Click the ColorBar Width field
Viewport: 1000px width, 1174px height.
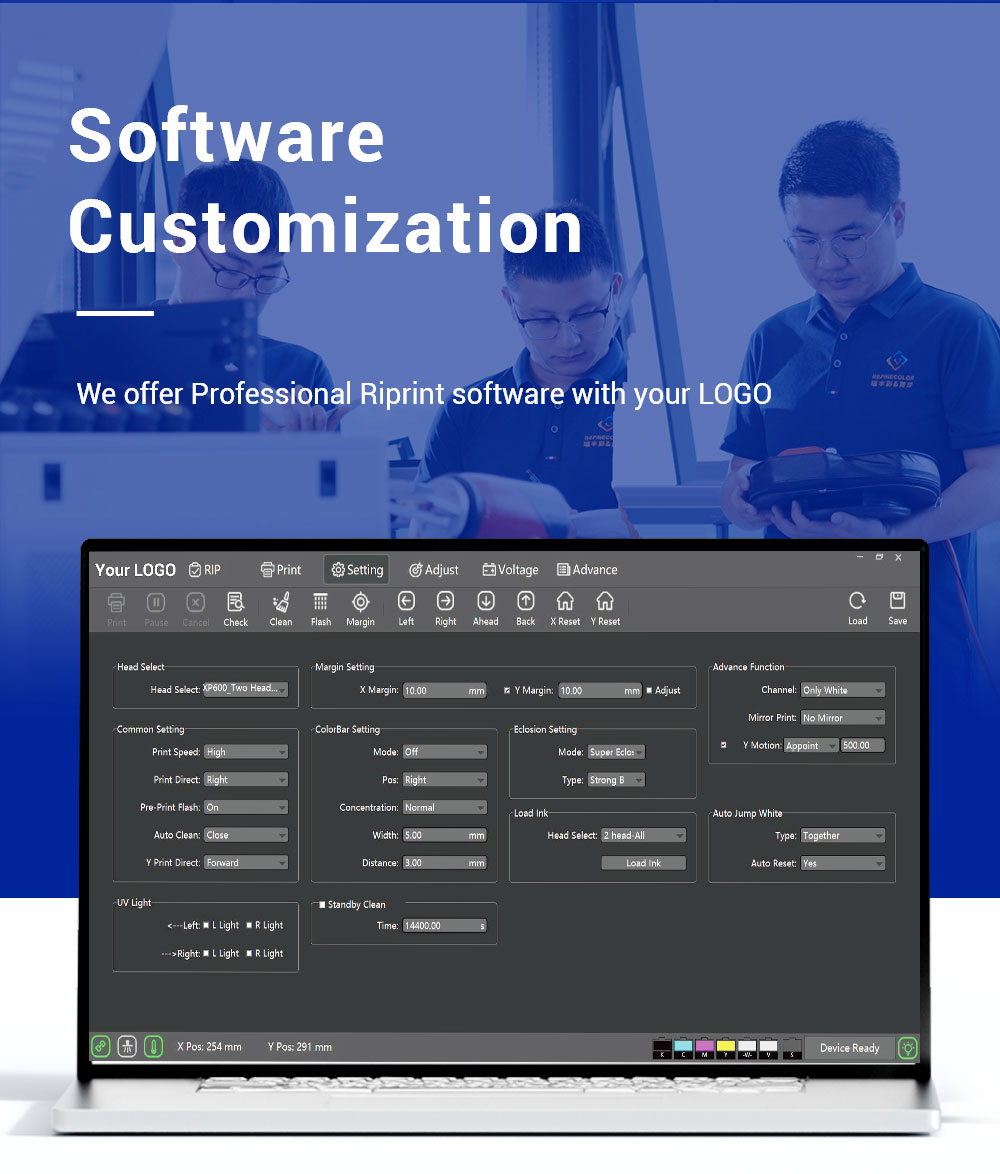pos(445,835)
